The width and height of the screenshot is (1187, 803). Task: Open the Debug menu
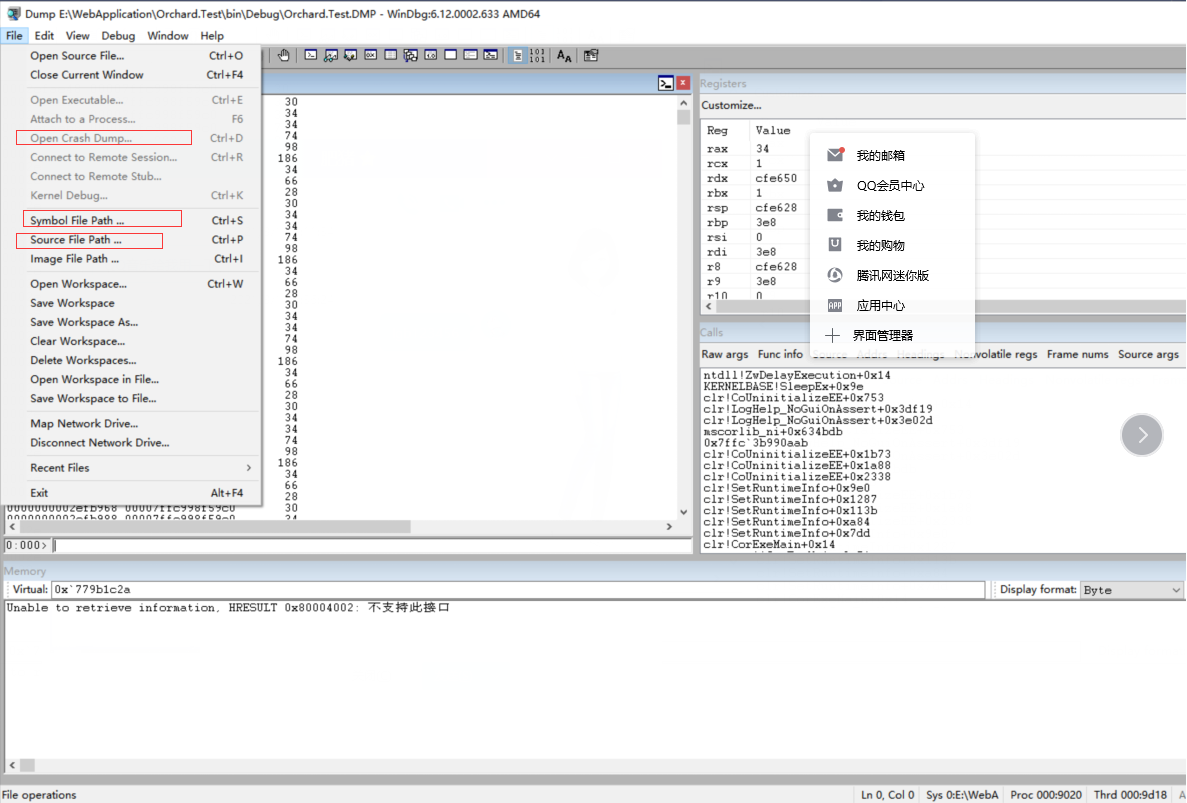(118, 35)
